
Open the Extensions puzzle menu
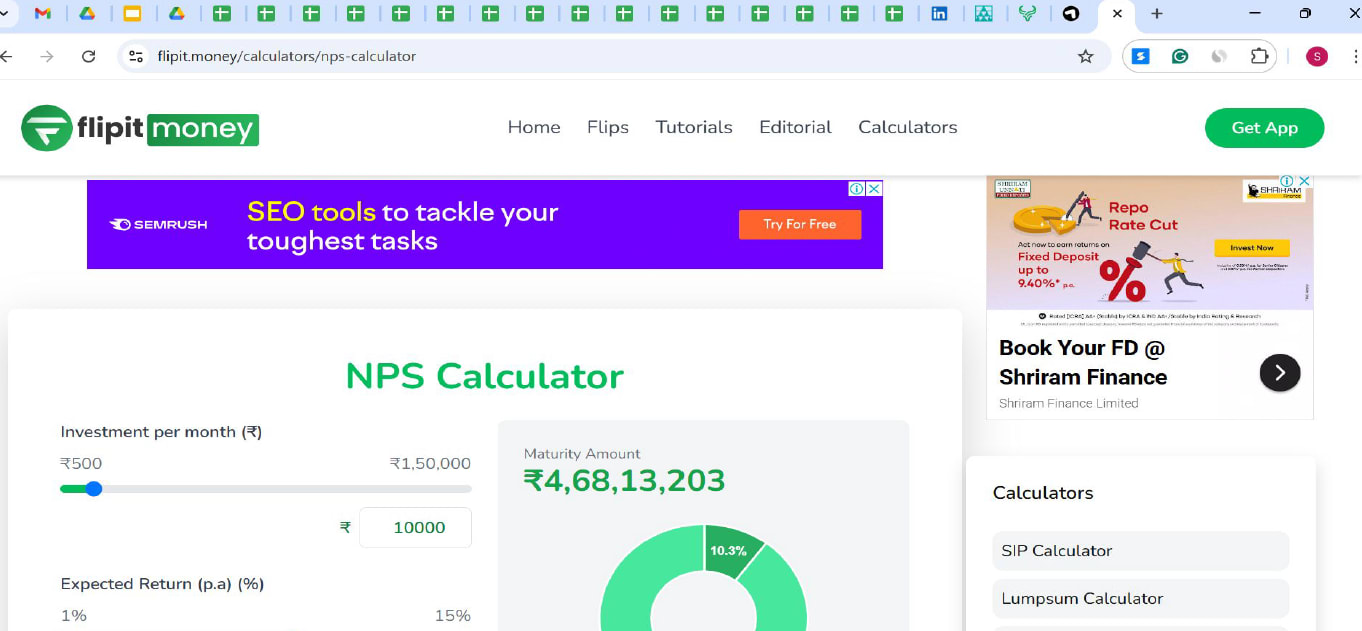(1259, 56)
